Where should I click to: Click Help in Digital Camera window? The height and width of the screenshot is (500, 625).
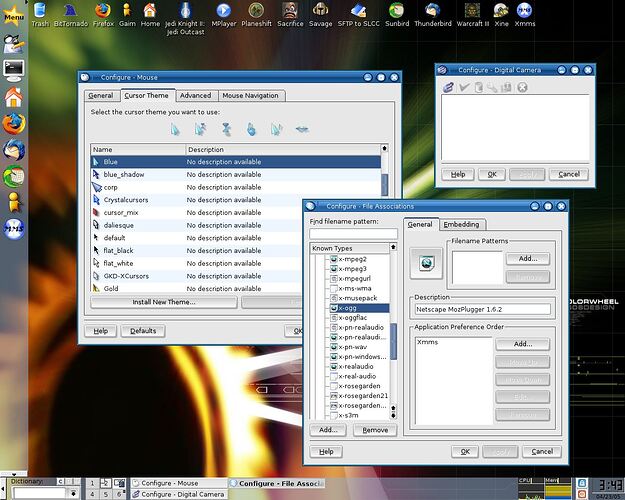click(458, 174)
